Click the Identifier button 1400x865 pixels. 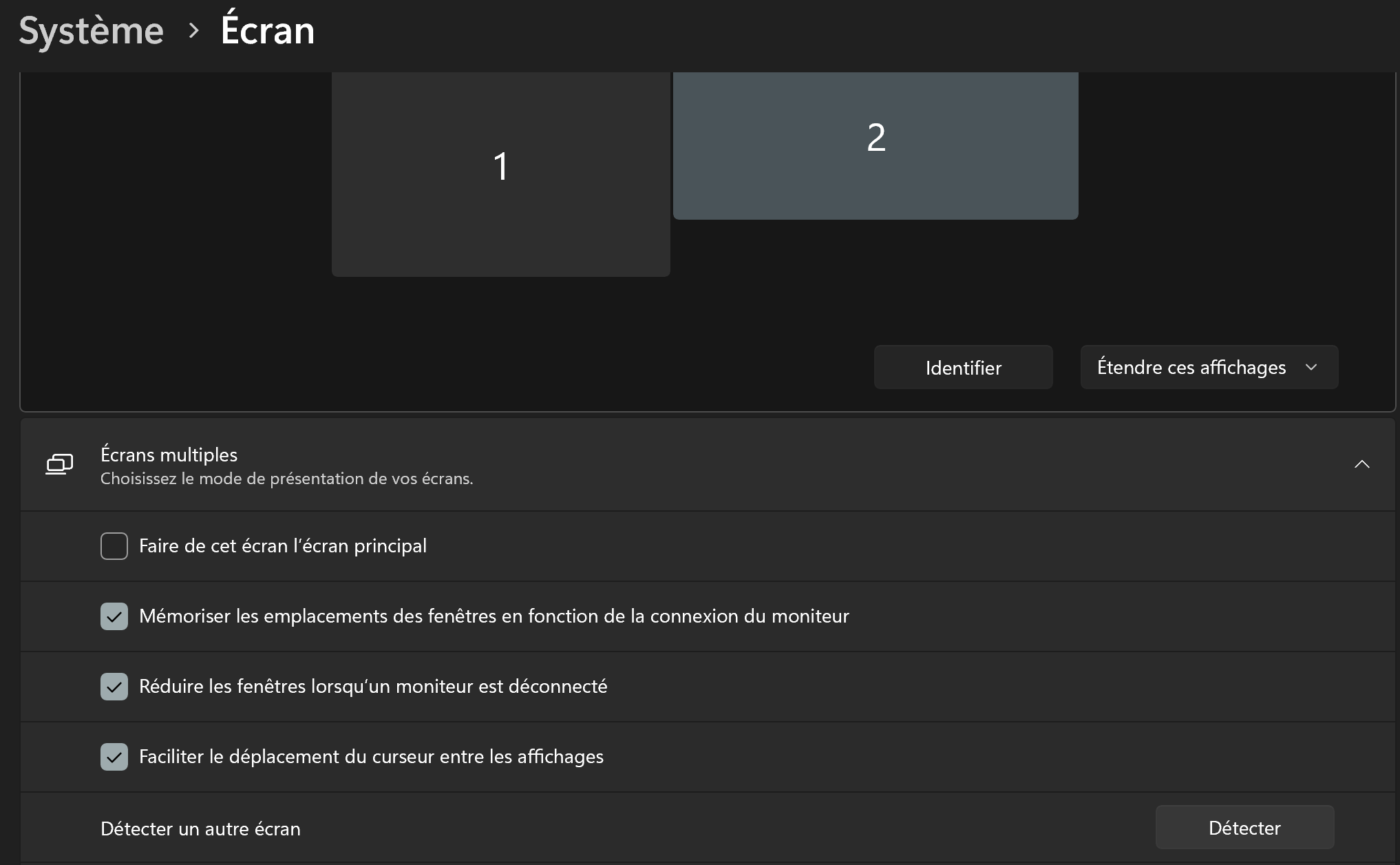(x=963, y=367)
